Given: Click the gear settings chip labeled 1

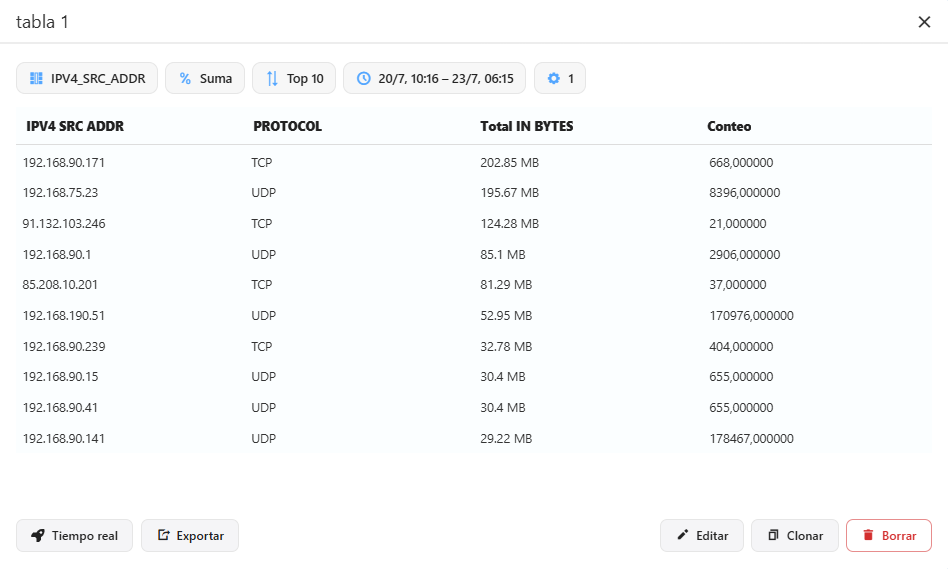Looking at the screenshot, I should (560, 78).
